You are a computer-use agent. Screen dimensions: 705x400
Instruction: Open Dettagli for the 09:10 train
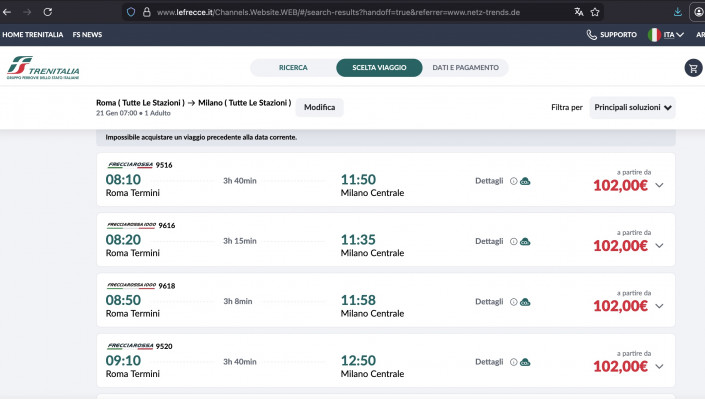pos(489,361)
